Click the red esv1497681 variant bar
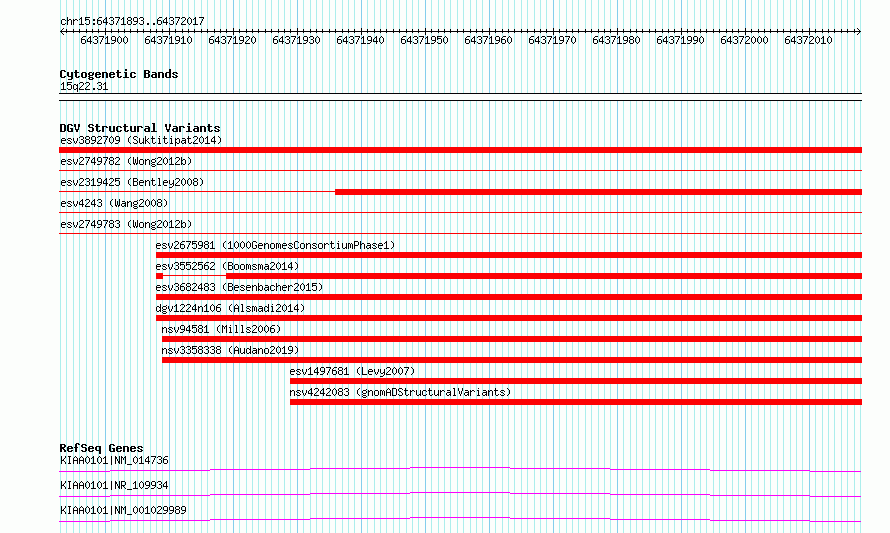Screen dimensions: 890x533 click(x=576, y=381)
